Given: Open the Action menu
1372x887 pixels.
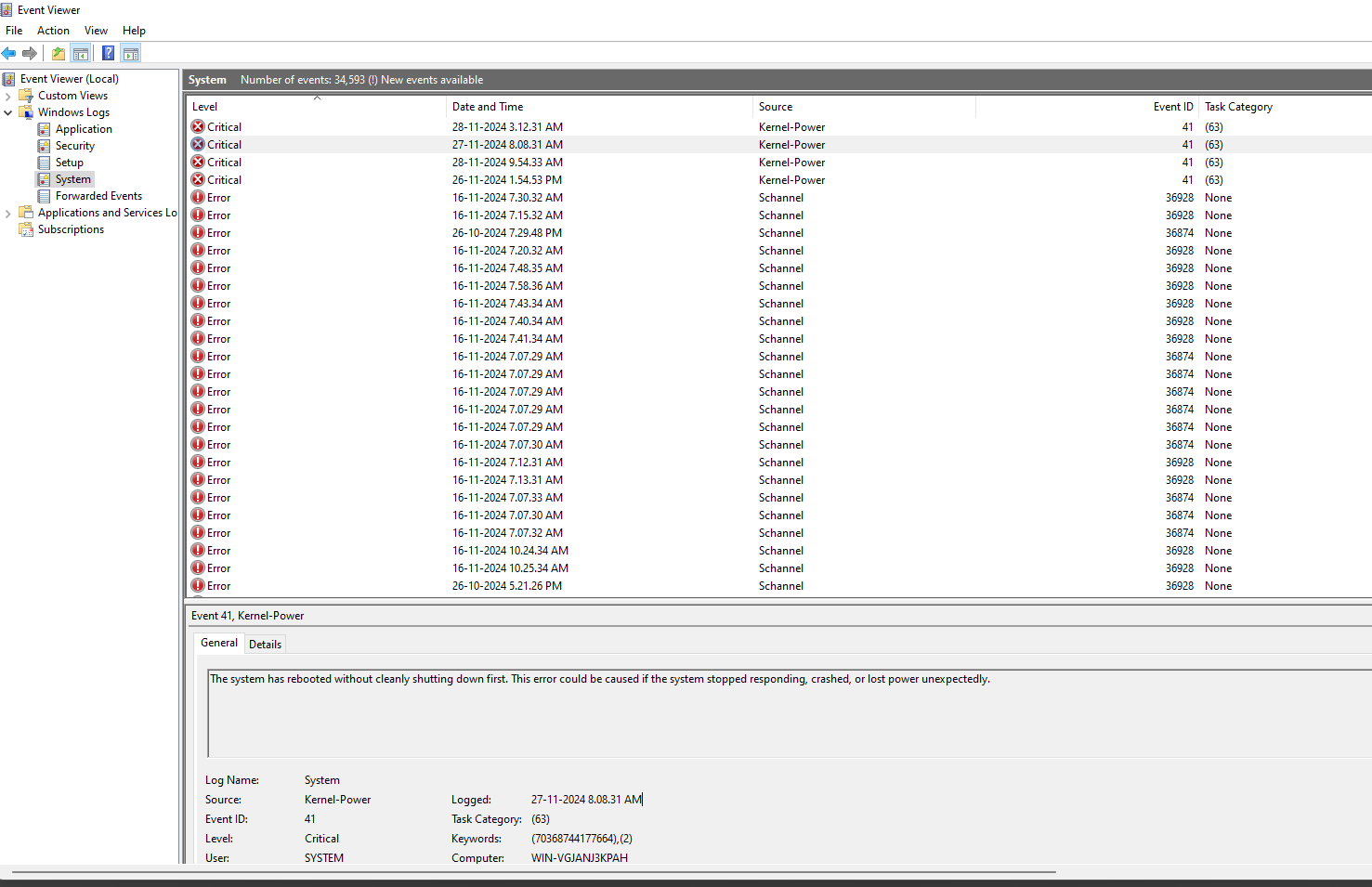Looking at the screenshot, I should pyautogui.click(x=53, y=30).
